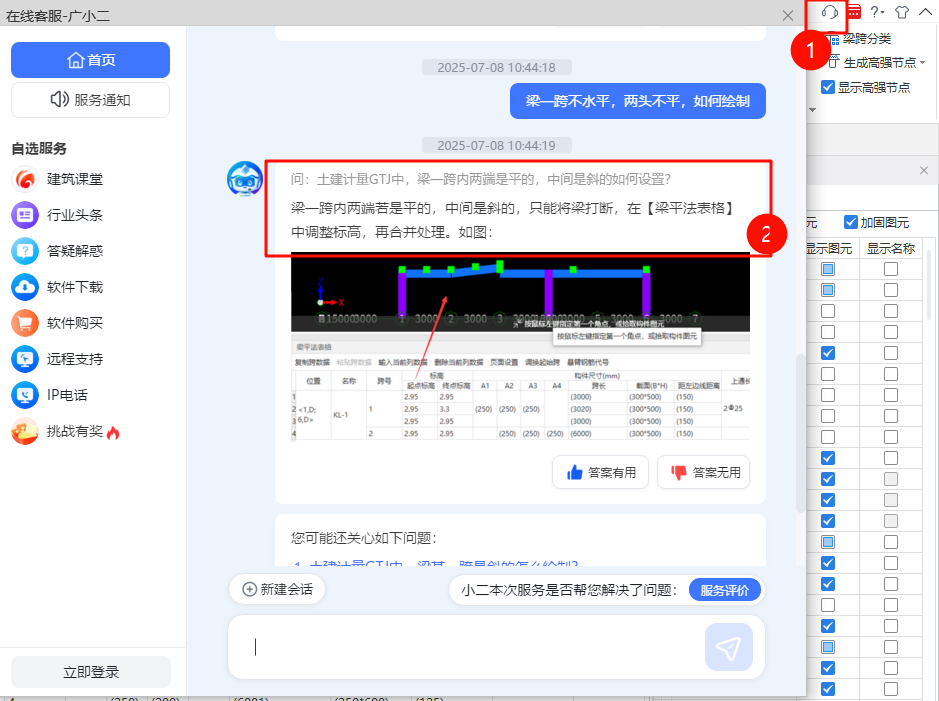Open the 软件购买 shopping cart icon
This screenshot has width=939, height=701.
point(25,323)
